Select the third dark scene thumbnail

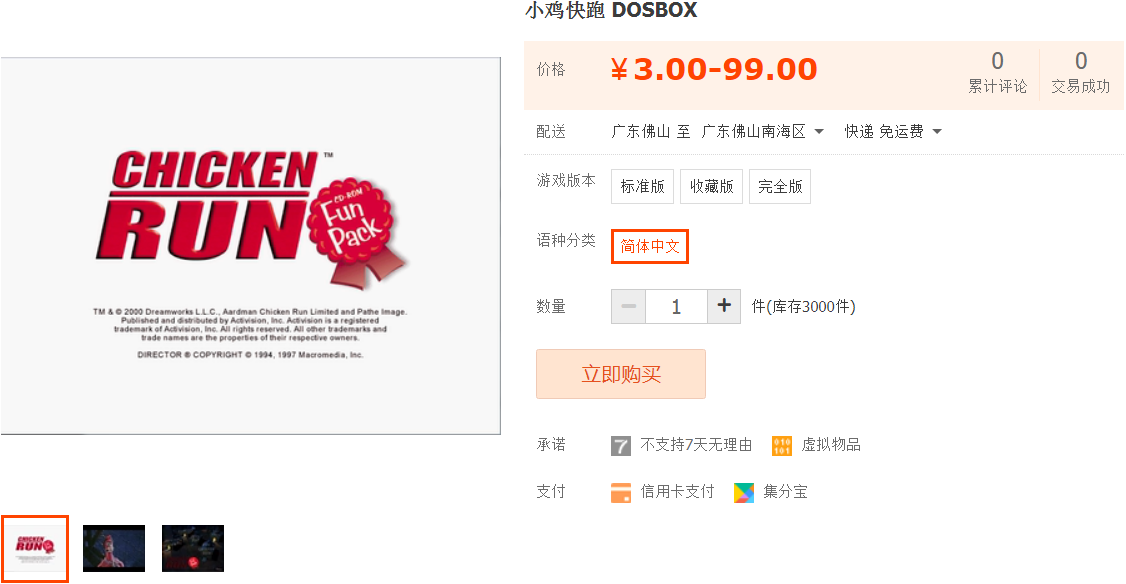(x=193, y=548)
